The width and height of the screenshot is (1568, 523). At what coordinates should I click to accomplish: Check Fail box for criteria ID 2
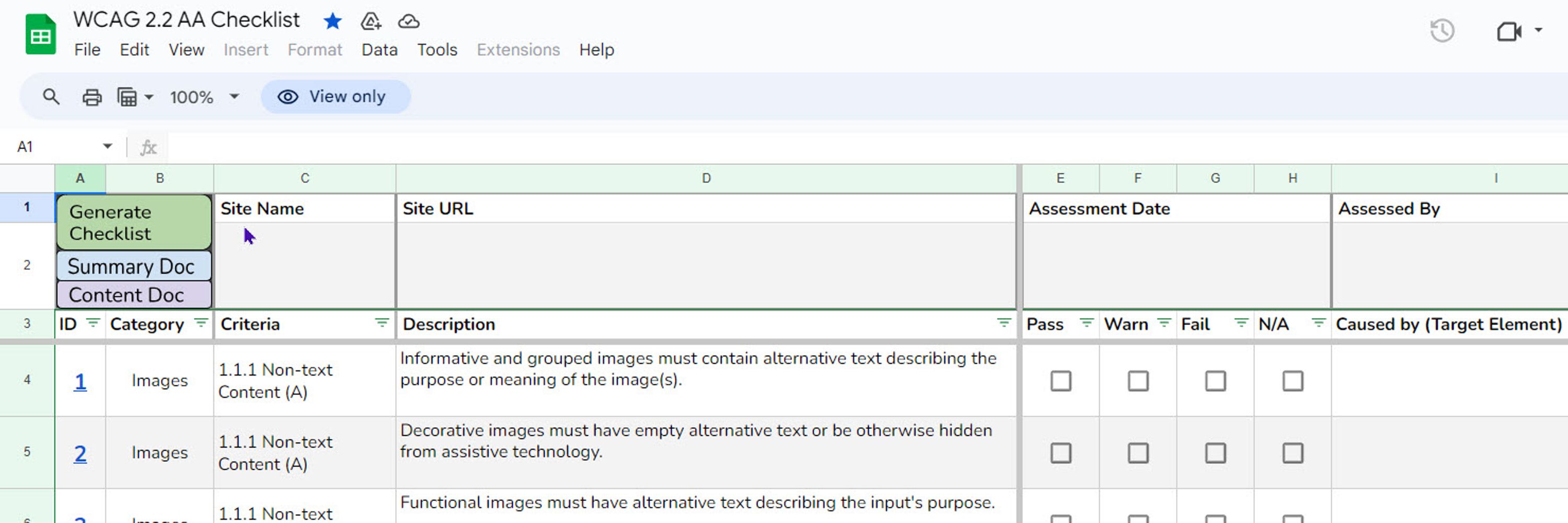1215,453
